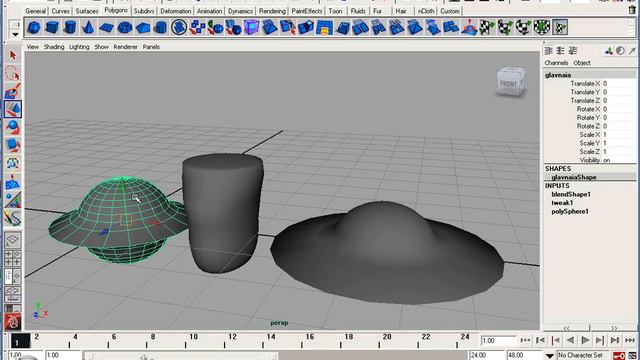Screen dimensions: 640x360
Task: Click the automatic mapping checker shield icon
Action: point(542,27)
